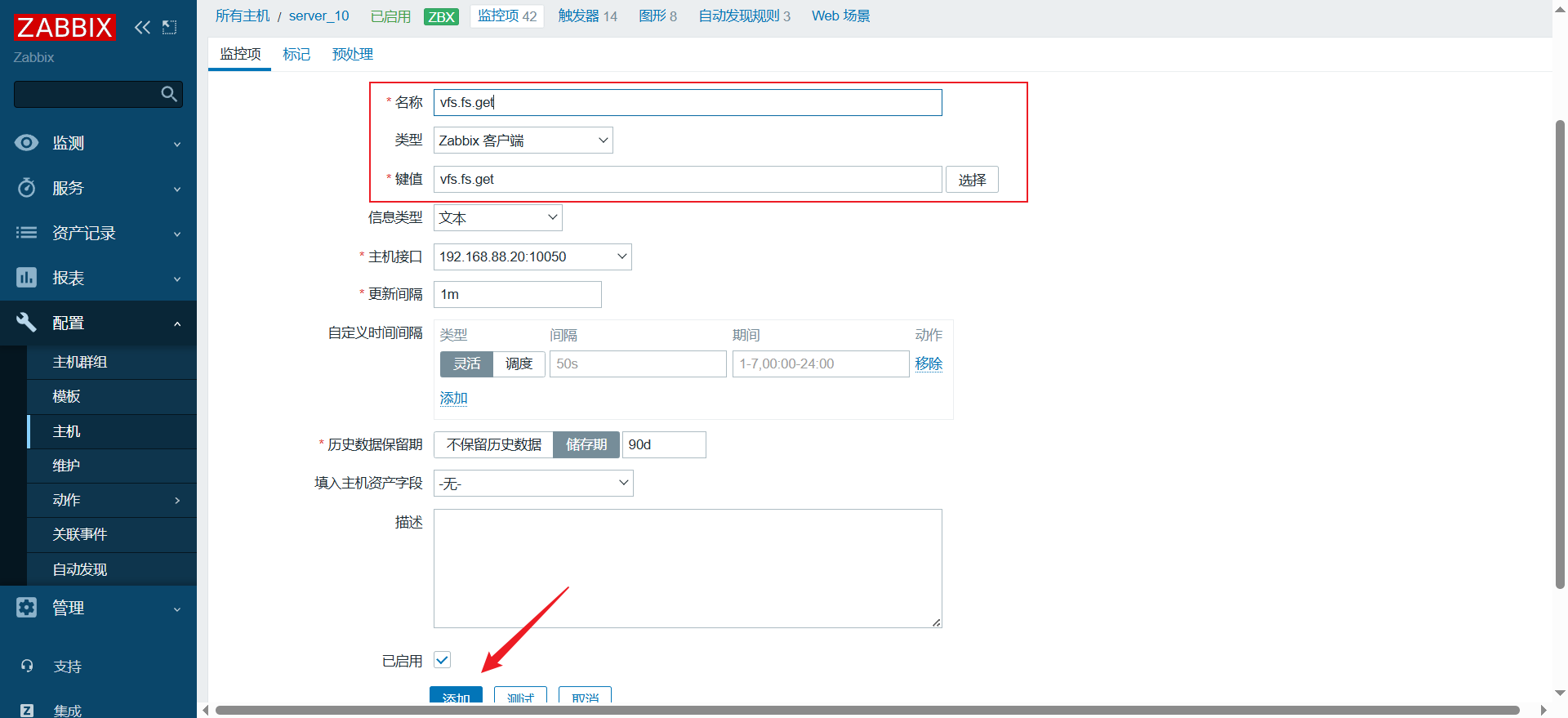Open the 主机接口 dropdown
The height and width of the screenshot is (718, 1568).
point(532,256)
